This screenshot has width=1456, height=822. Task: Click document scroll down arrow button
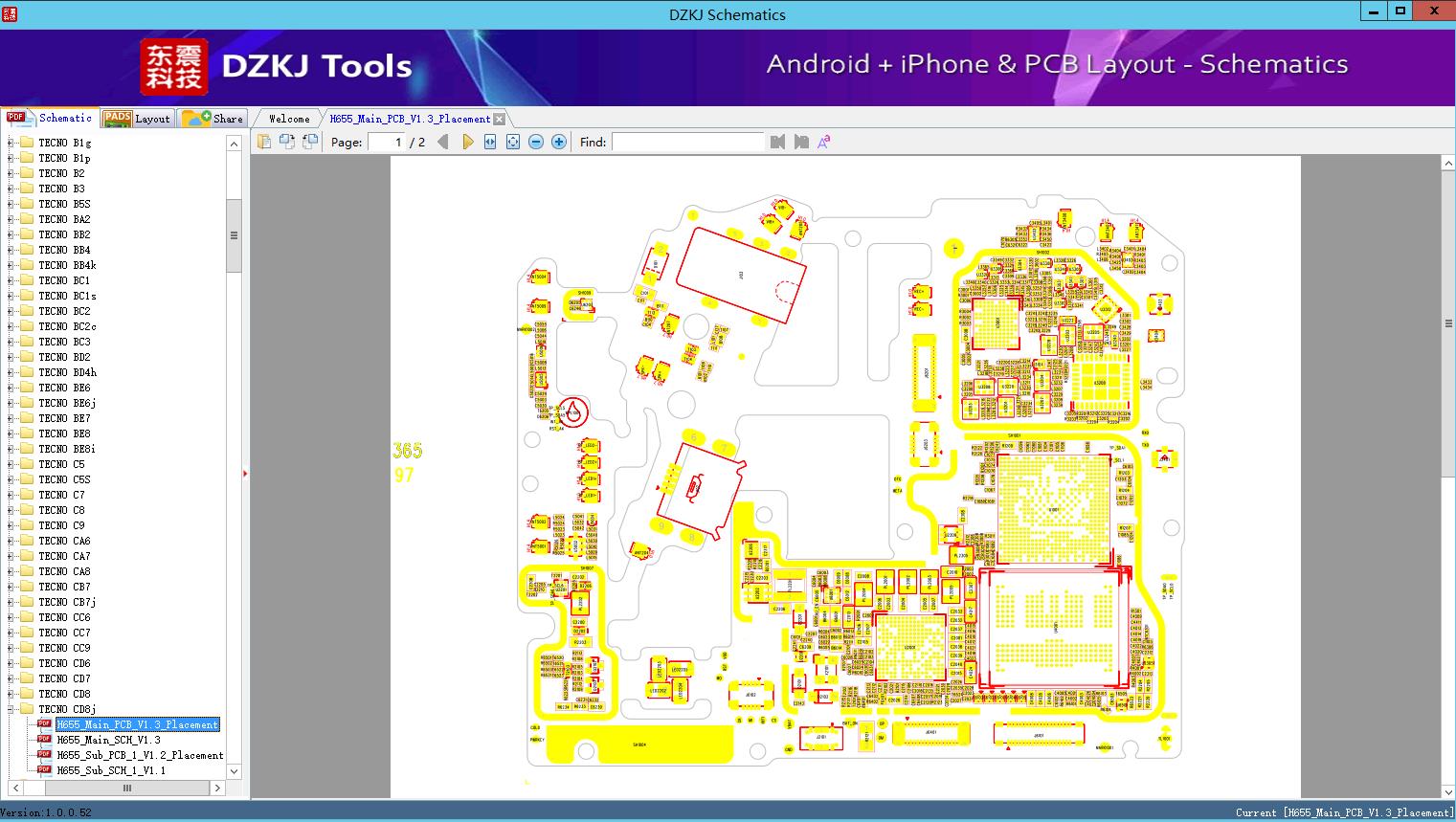pos(1448,791)
